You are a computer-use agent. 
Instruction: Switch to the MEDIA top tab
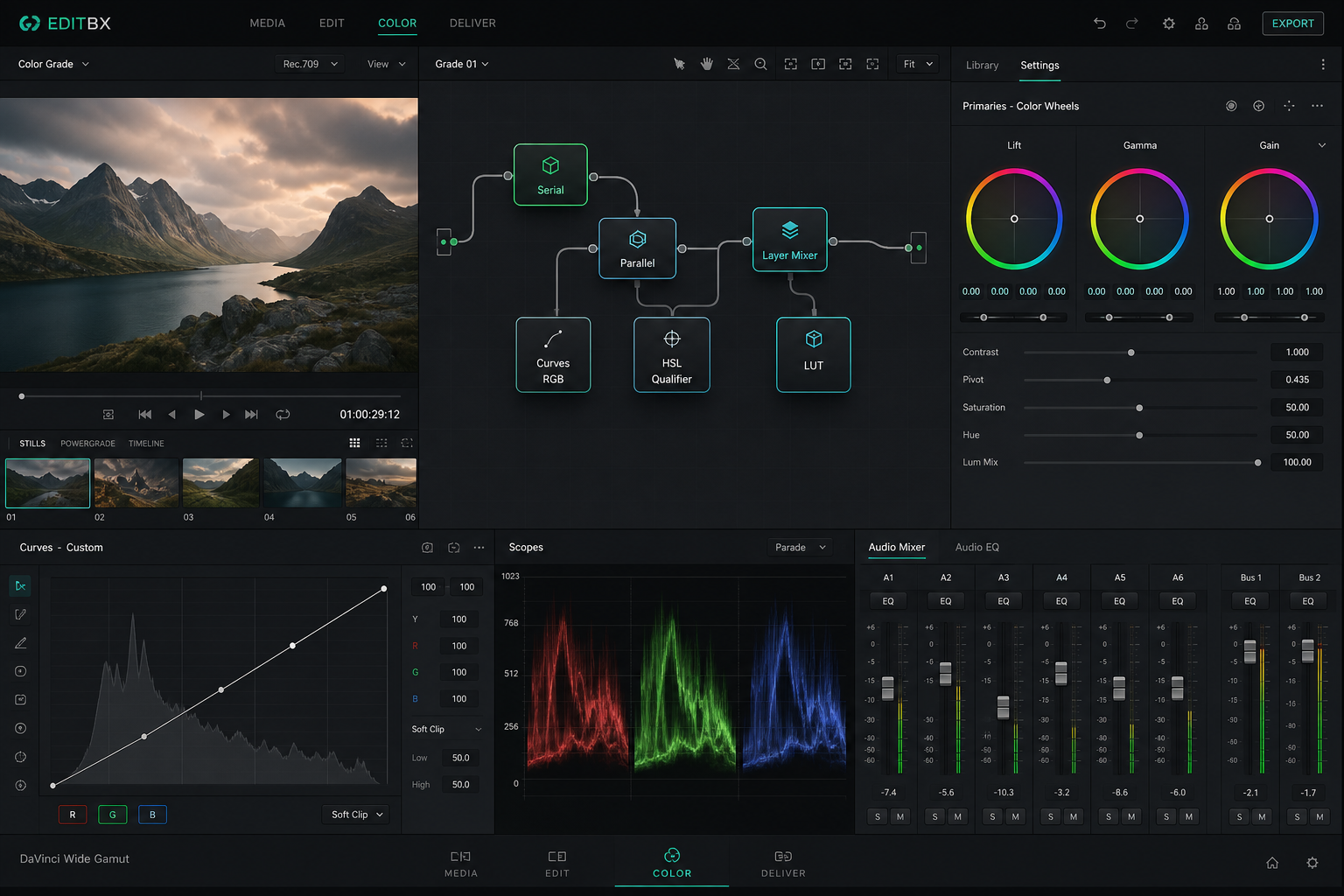pos(267,24)
